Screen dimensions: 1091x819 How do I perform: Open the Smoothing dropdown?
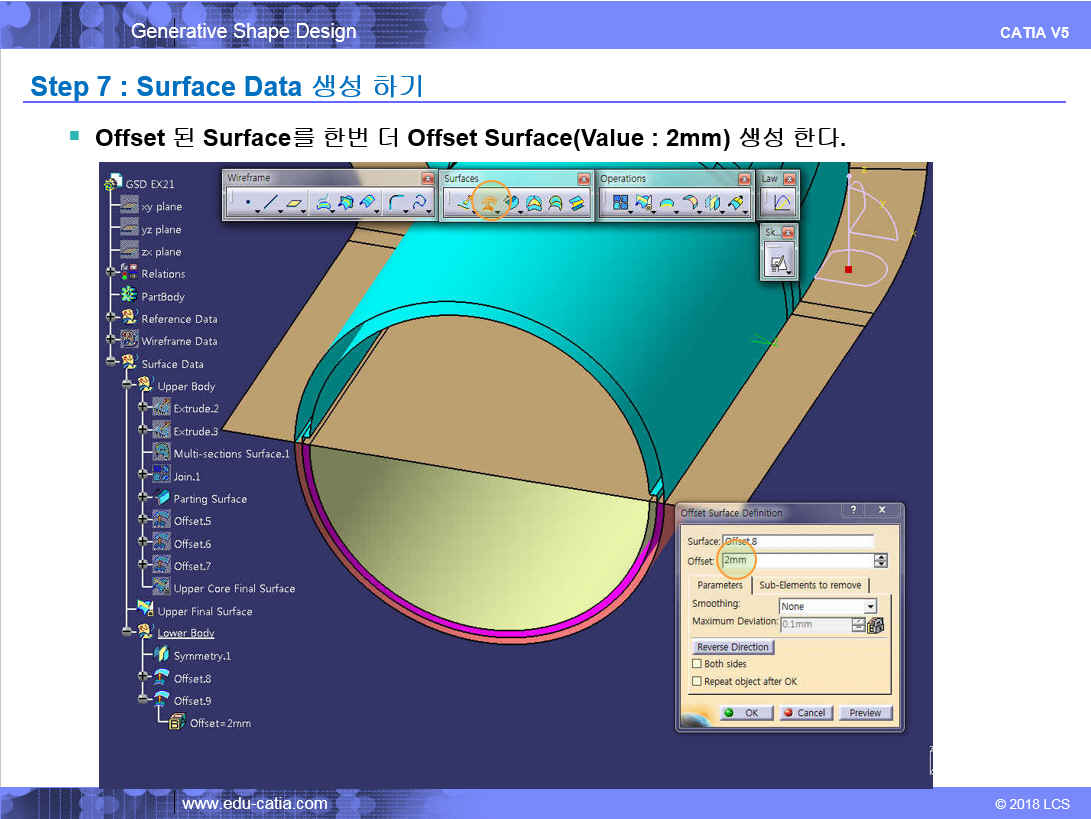pos(869,606)
